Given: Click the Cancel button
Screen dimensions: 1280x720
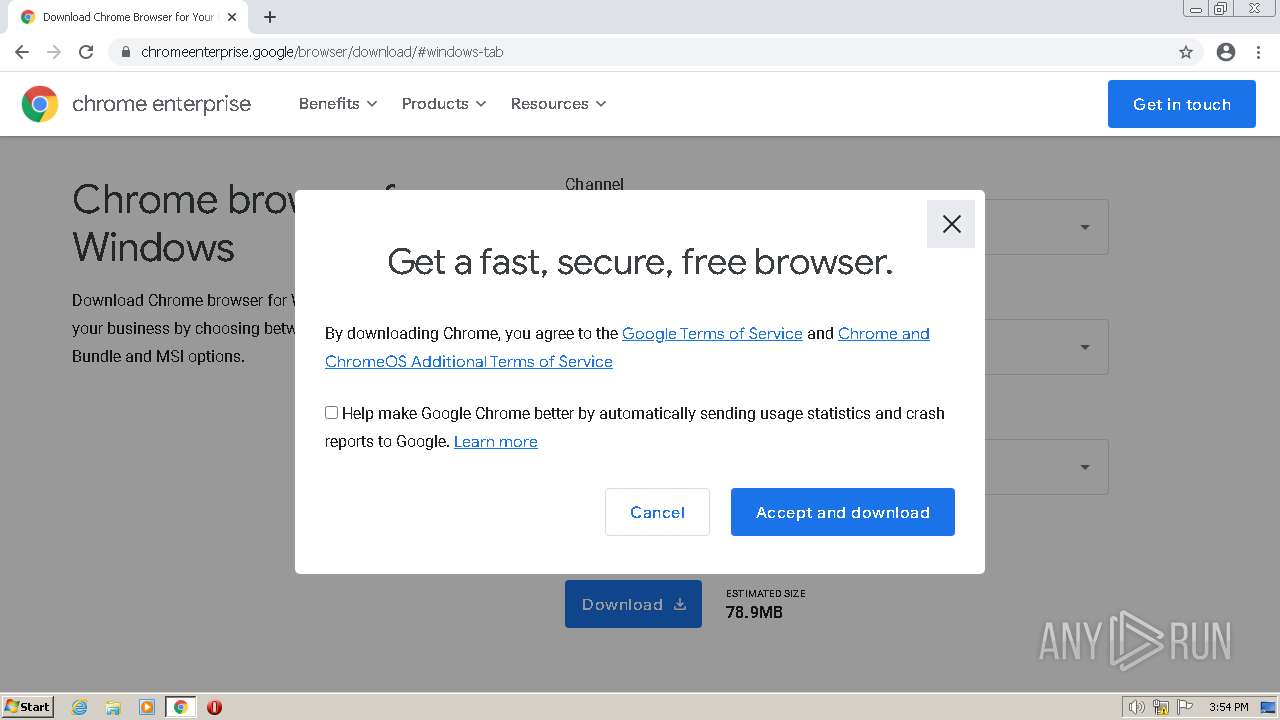Looking at the screenshot, I should point(657,512).
